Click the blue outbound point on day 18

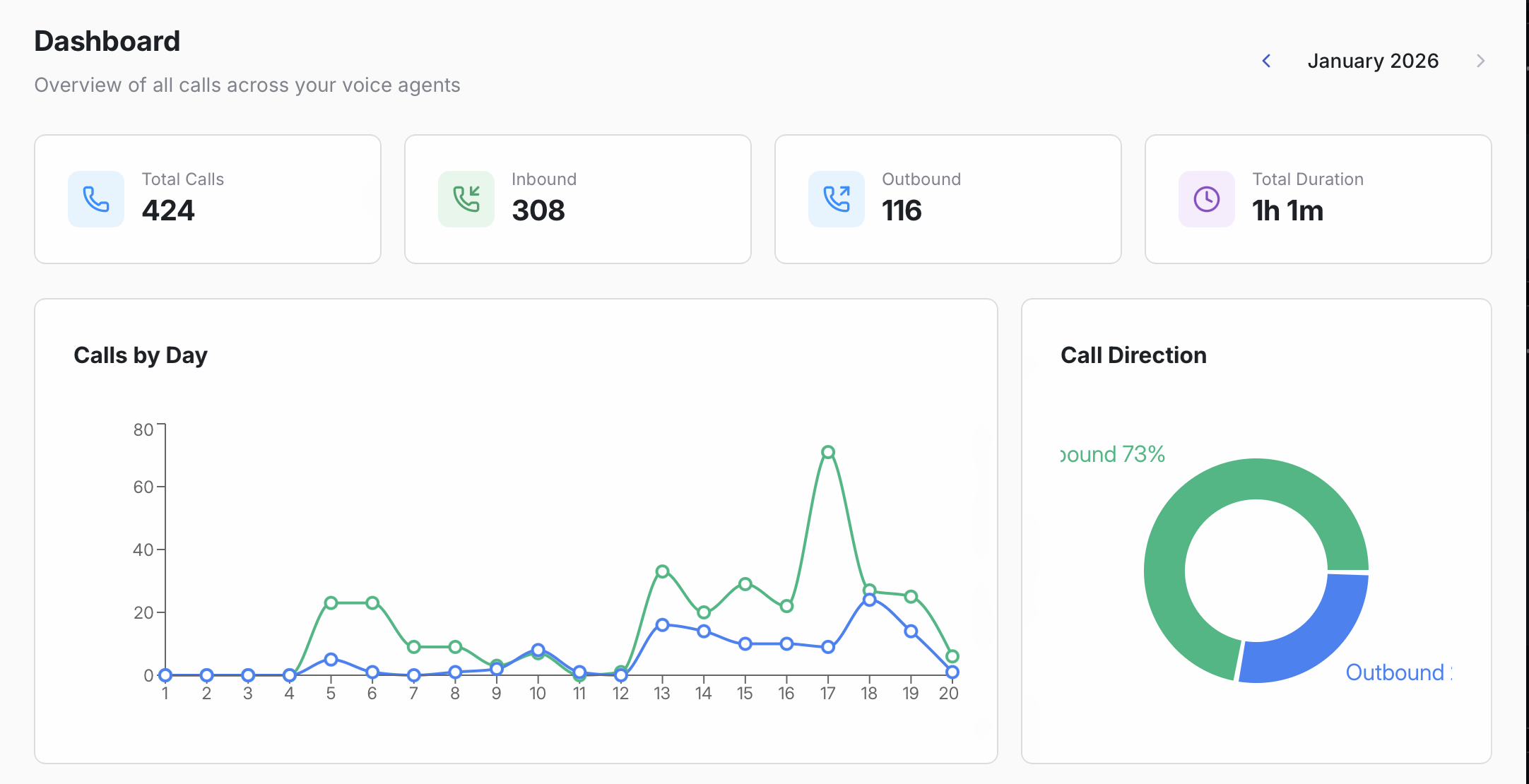click(x=870, y=600)
